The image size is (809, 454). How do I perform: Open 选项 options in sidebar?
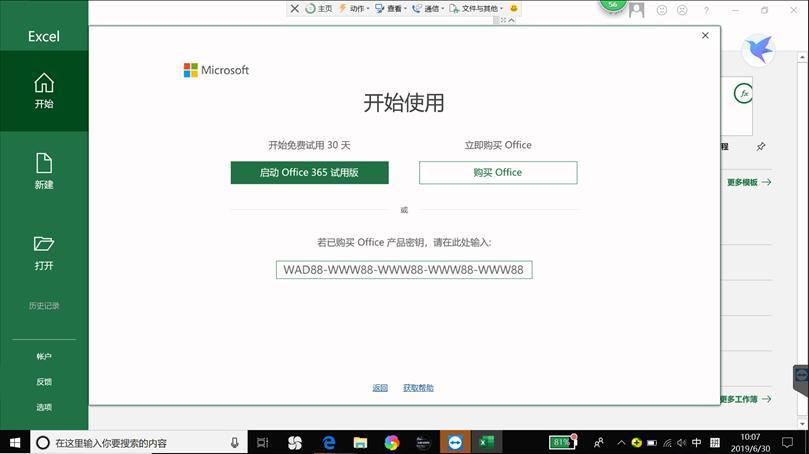point(44,407)
